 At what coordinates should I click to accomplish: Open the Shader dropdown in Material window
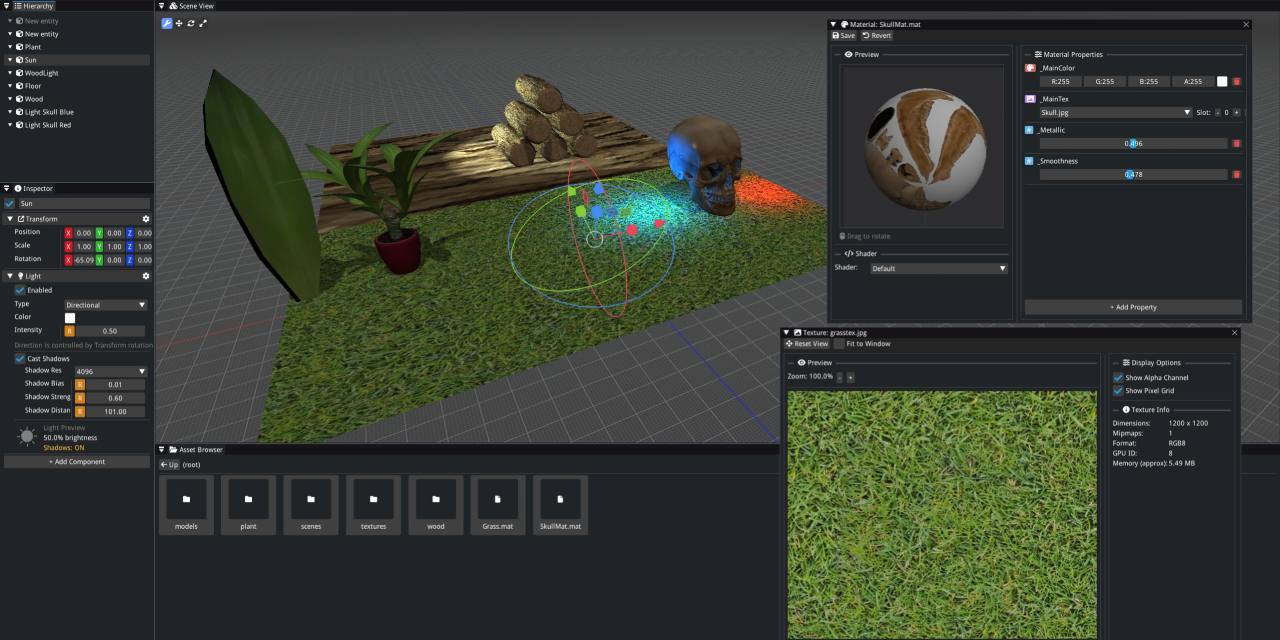939,268
